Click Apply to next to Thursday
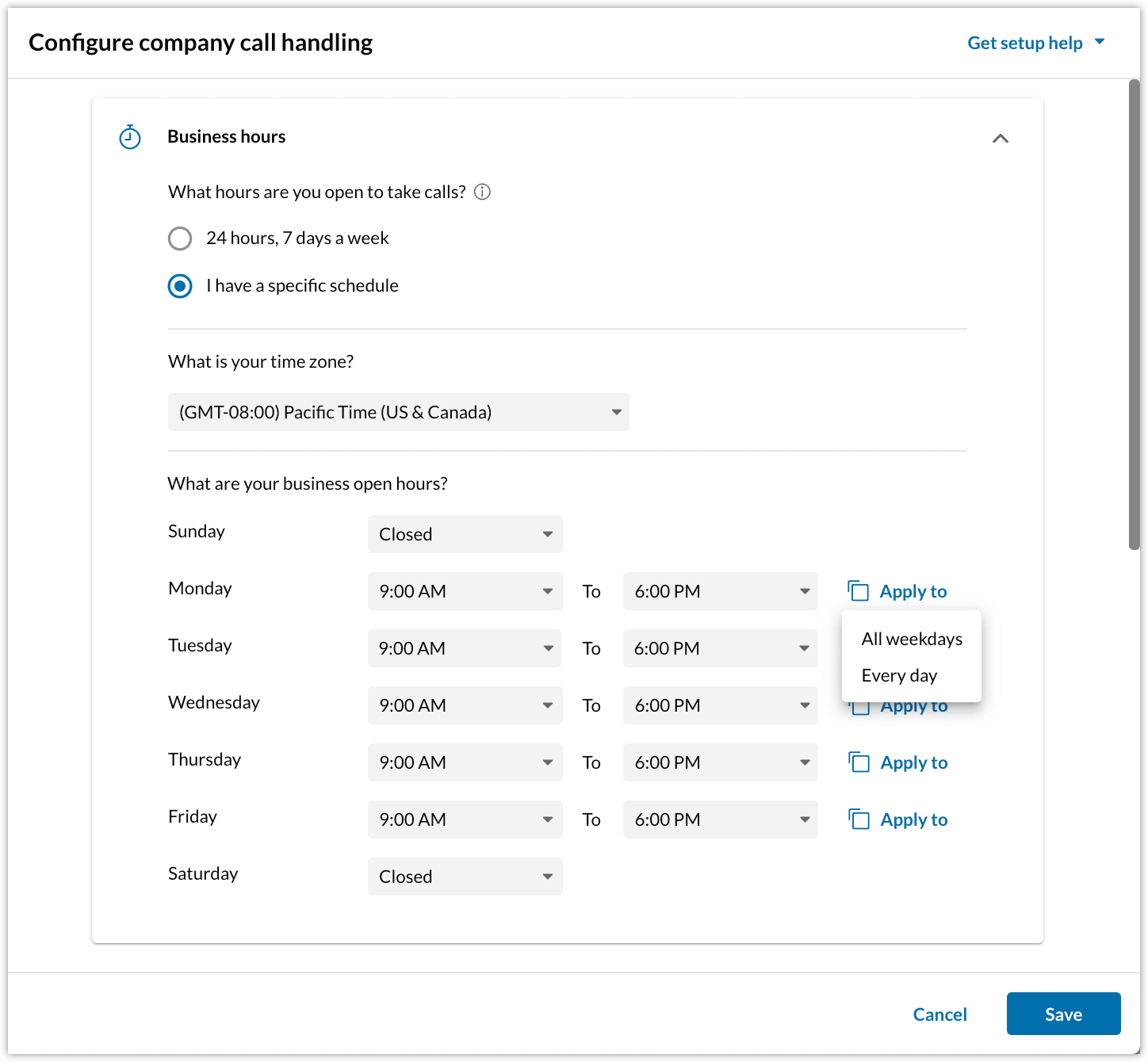 [913, 762]
